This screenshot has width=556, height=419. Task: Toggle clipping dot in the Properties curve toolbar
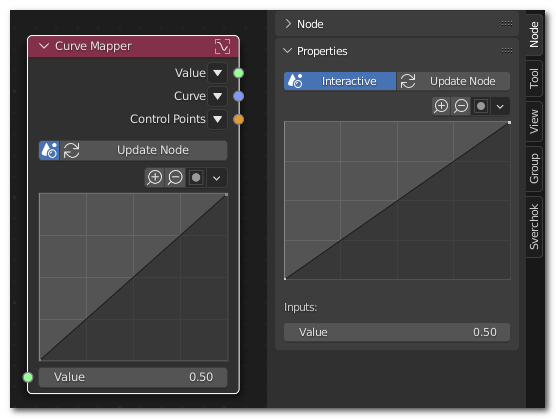pyautogui.click(x=481, y=106)
